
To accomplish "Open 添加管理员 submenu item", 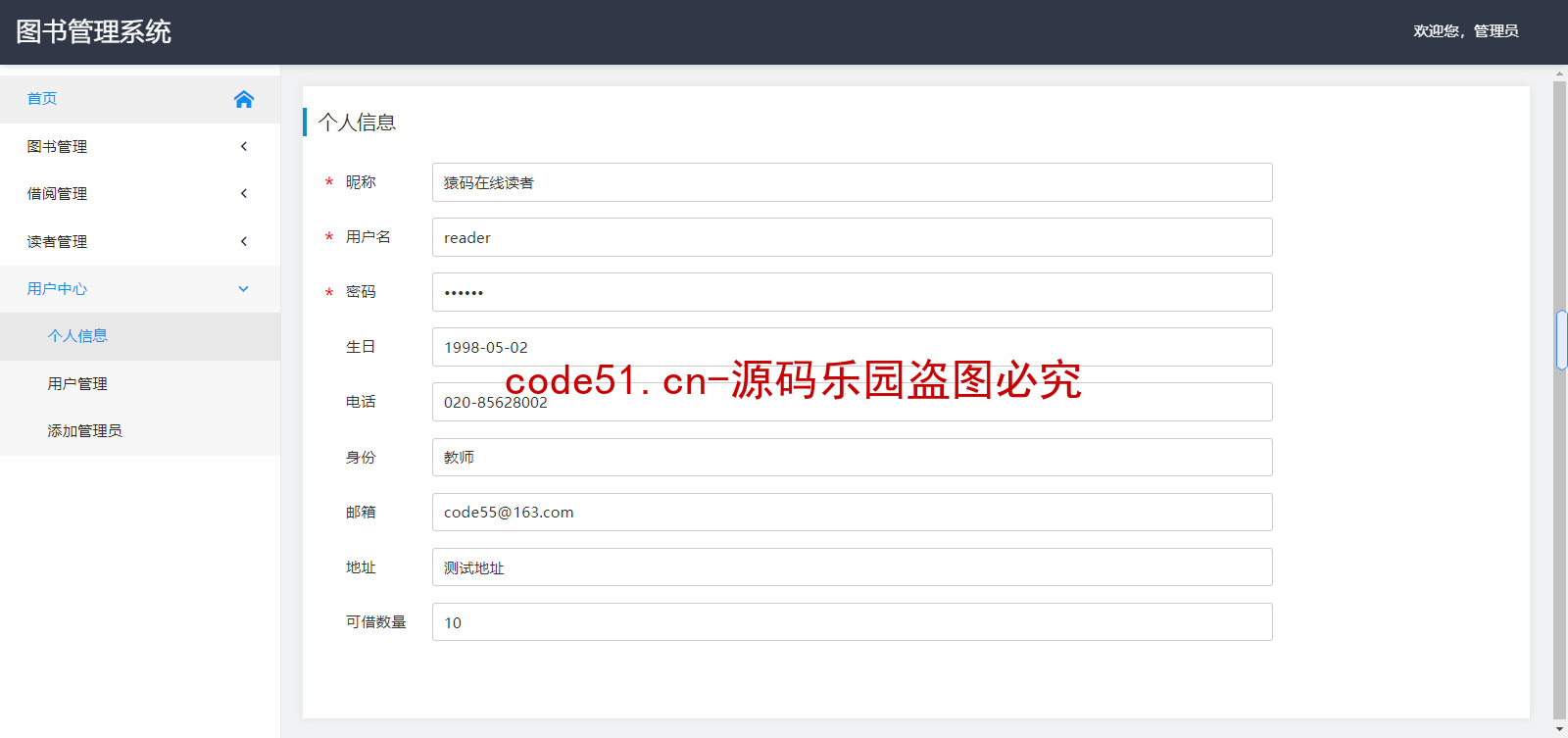I will [x=140, y=431].
